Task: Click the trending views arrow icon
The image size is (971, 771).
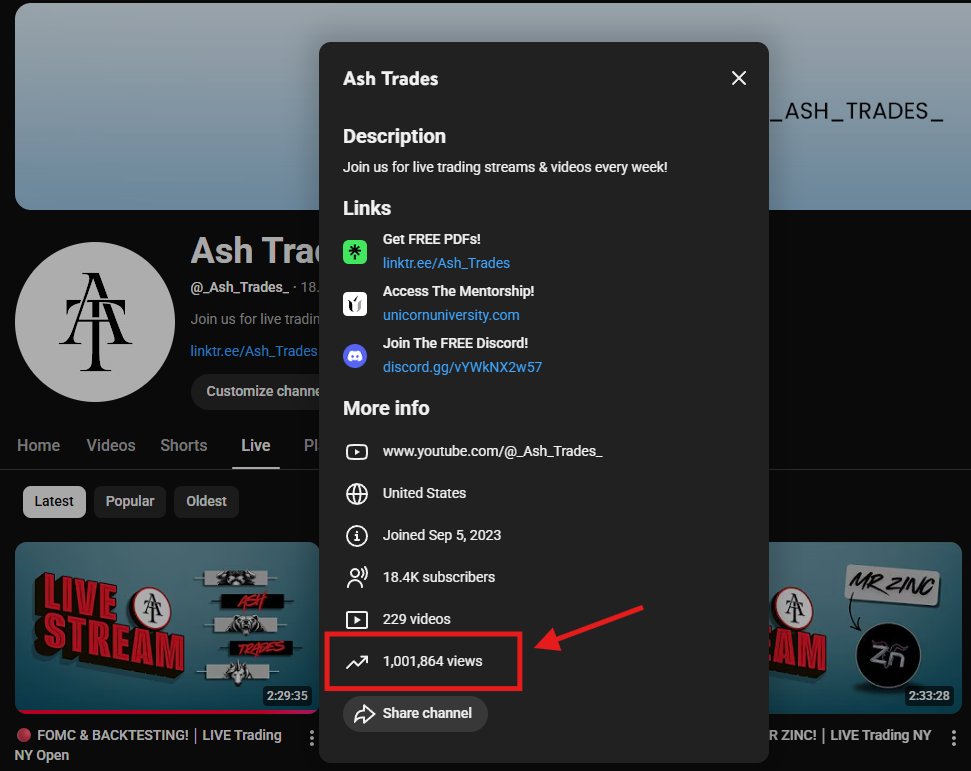Action: point(357,662)
